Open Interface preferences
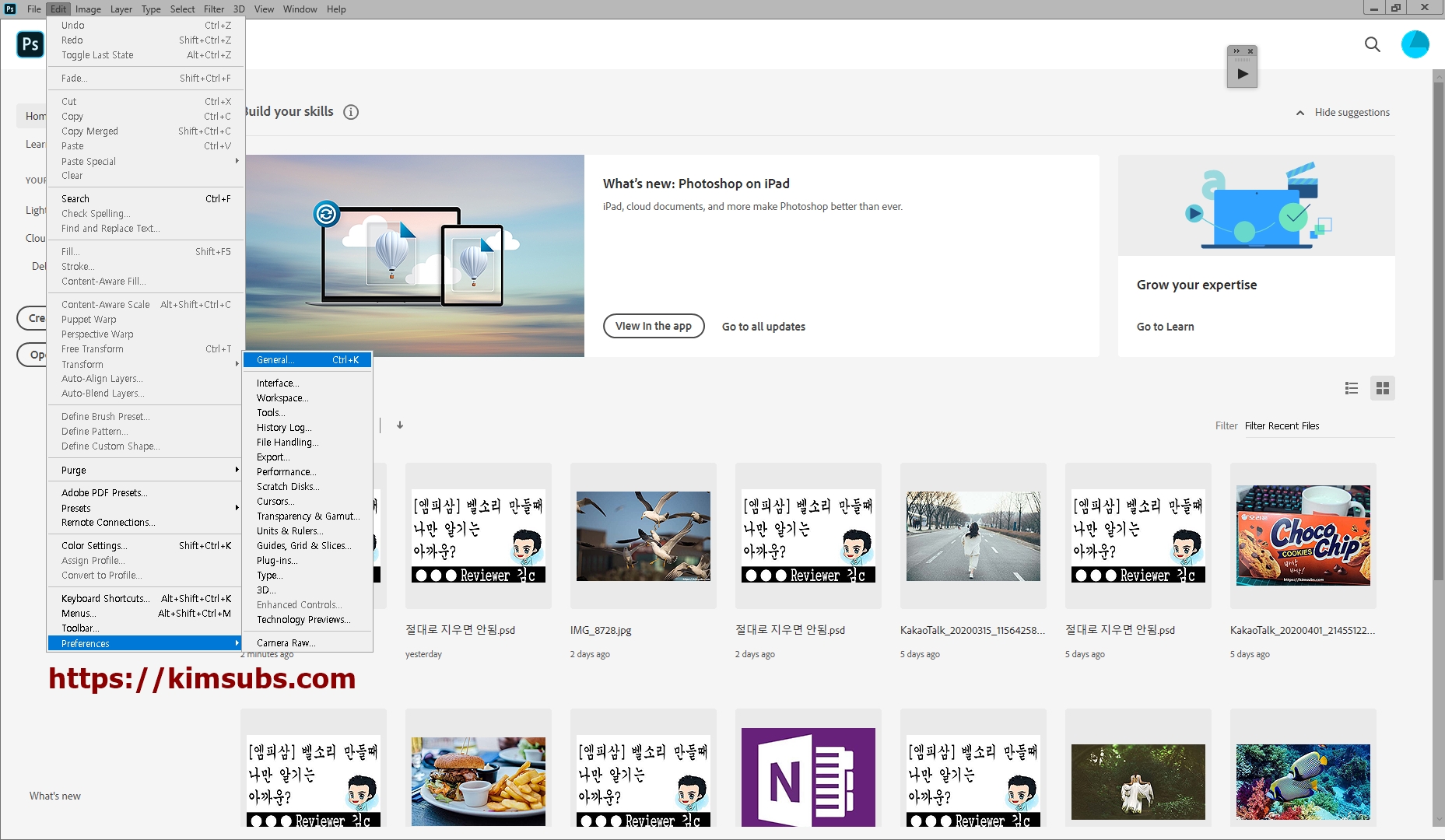Viewport: 1445px width, 840px height. click(x=307, y=383)
